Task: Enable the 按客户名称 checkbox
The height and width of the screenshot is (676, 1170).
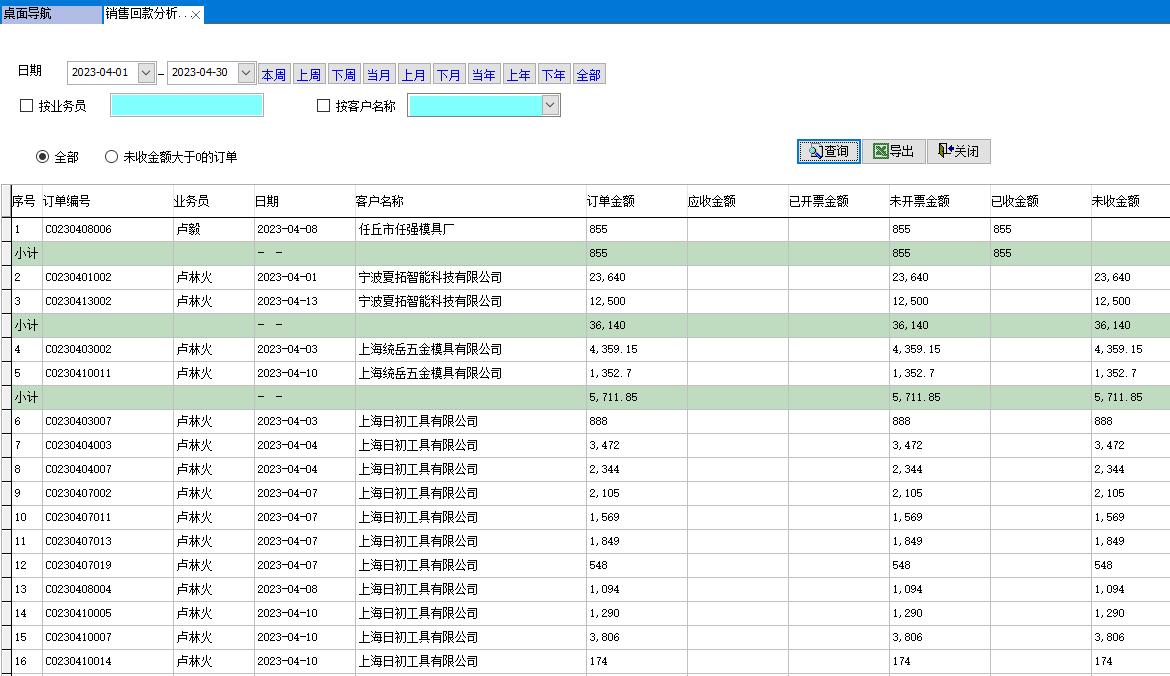Action: click(322, 104)
